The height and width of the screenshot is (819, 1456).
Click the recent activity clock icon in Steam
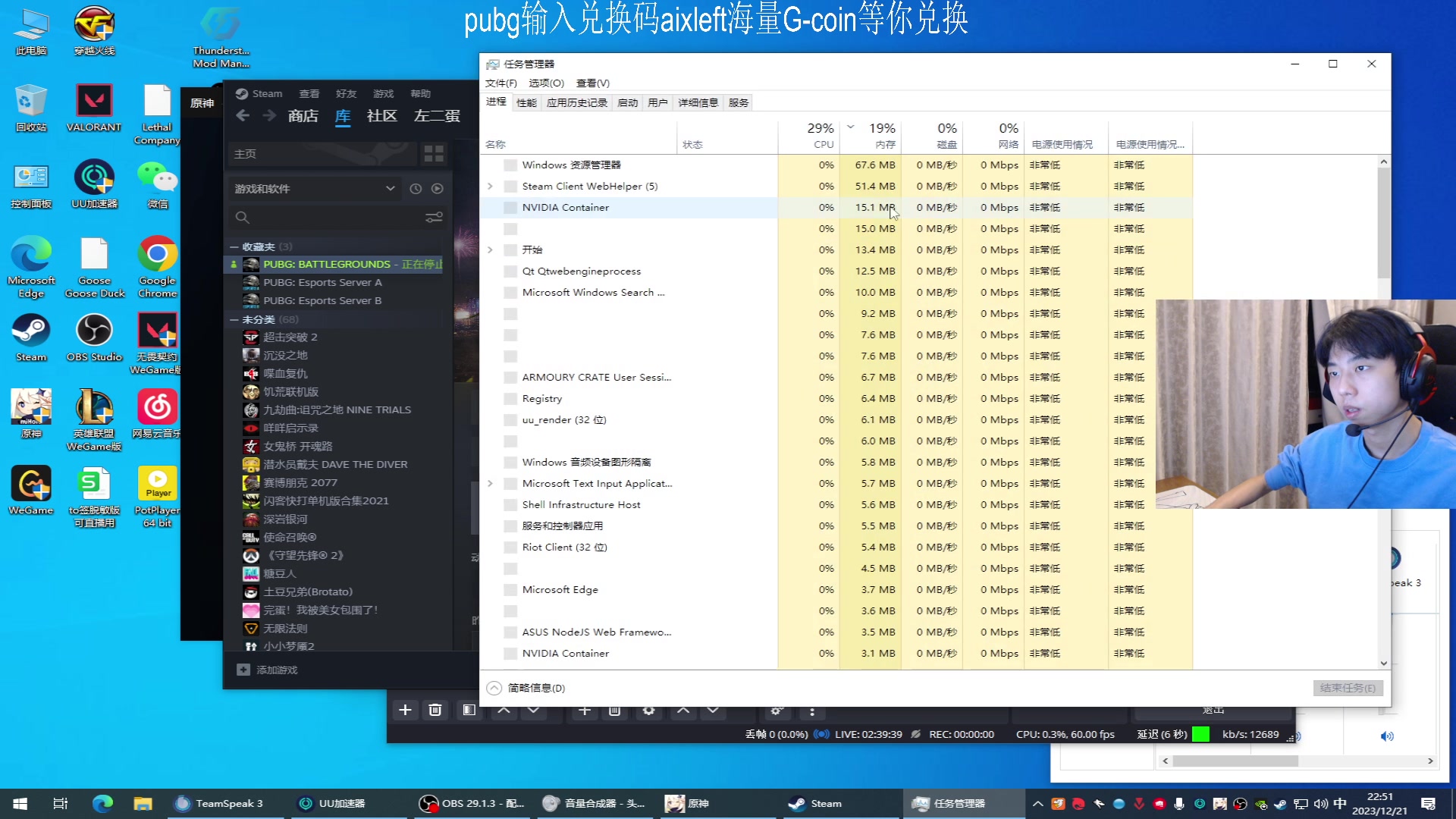(416, 189)
